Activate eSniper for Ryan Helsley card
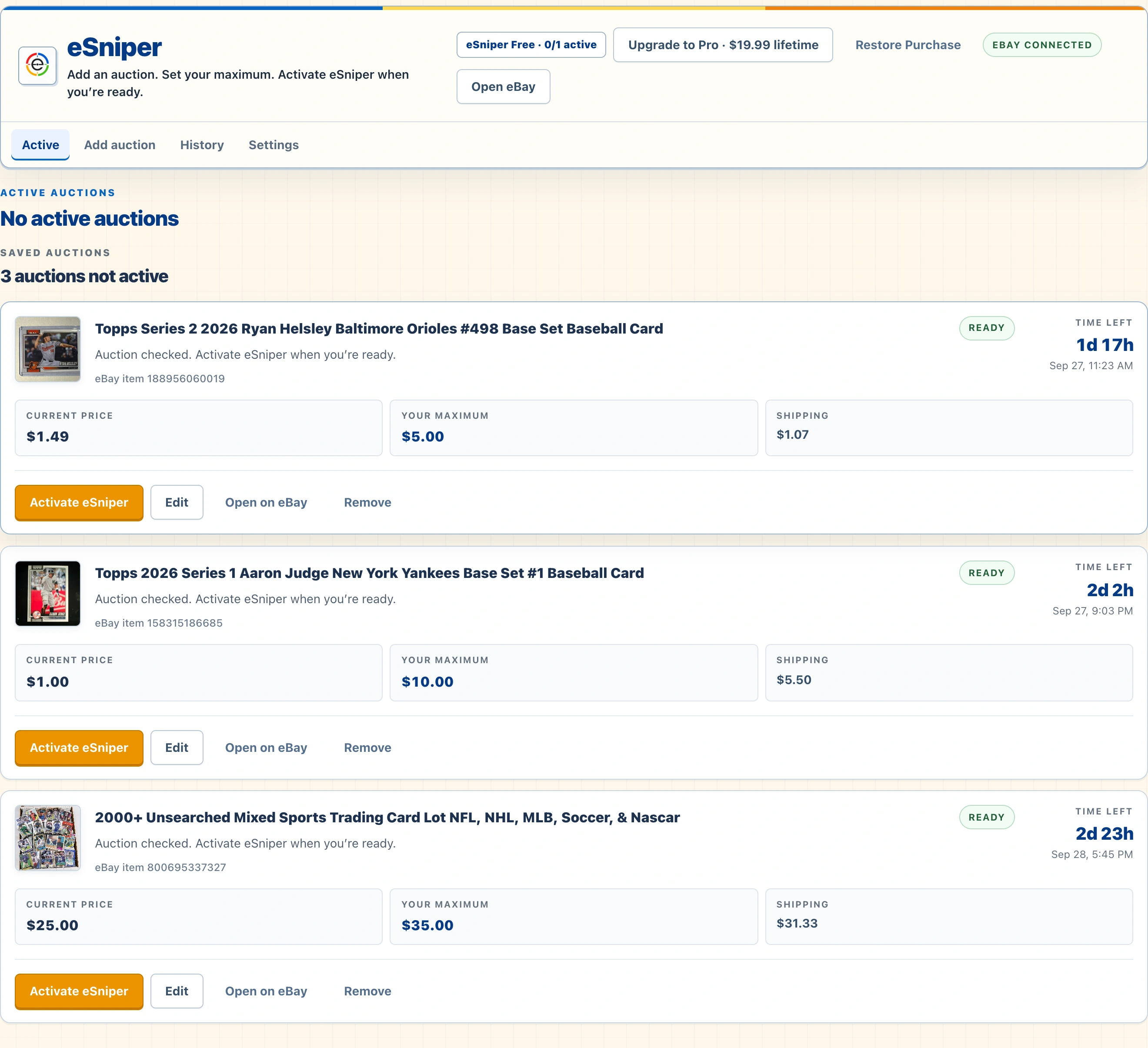Viewport: 1148px width, 1048px height. click(x=79, y=502)
